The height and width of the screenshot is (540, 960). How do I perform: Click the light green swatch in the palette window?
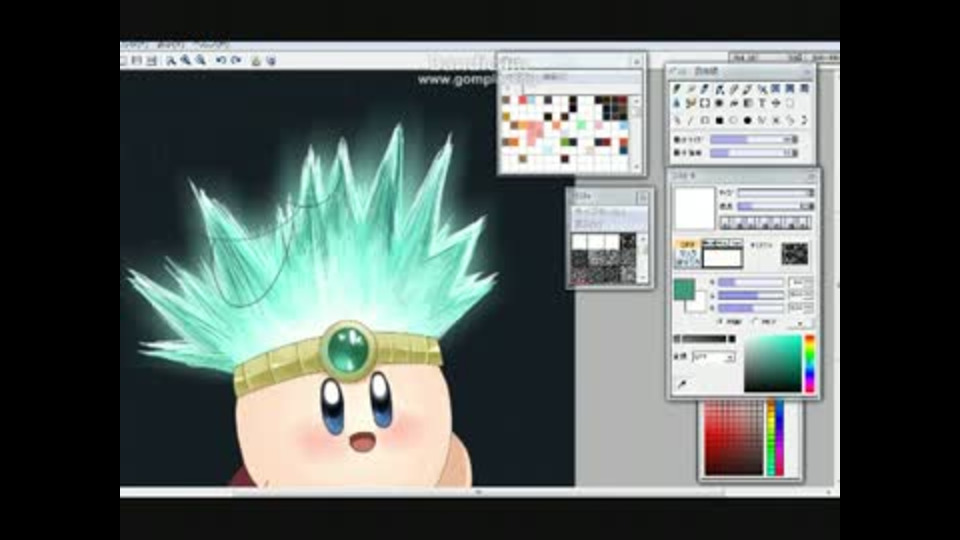click(581, 125)
